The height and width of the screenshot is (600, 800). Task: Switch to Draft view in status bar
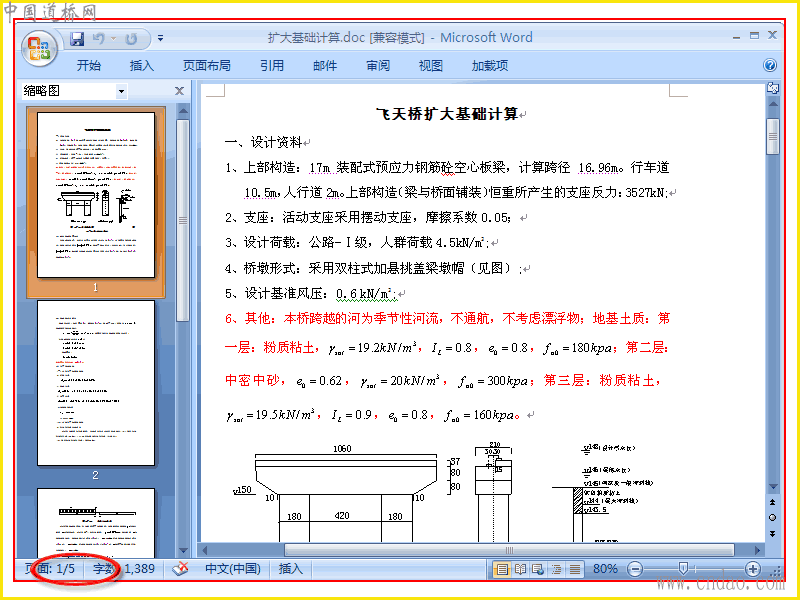tap(575, 569)
